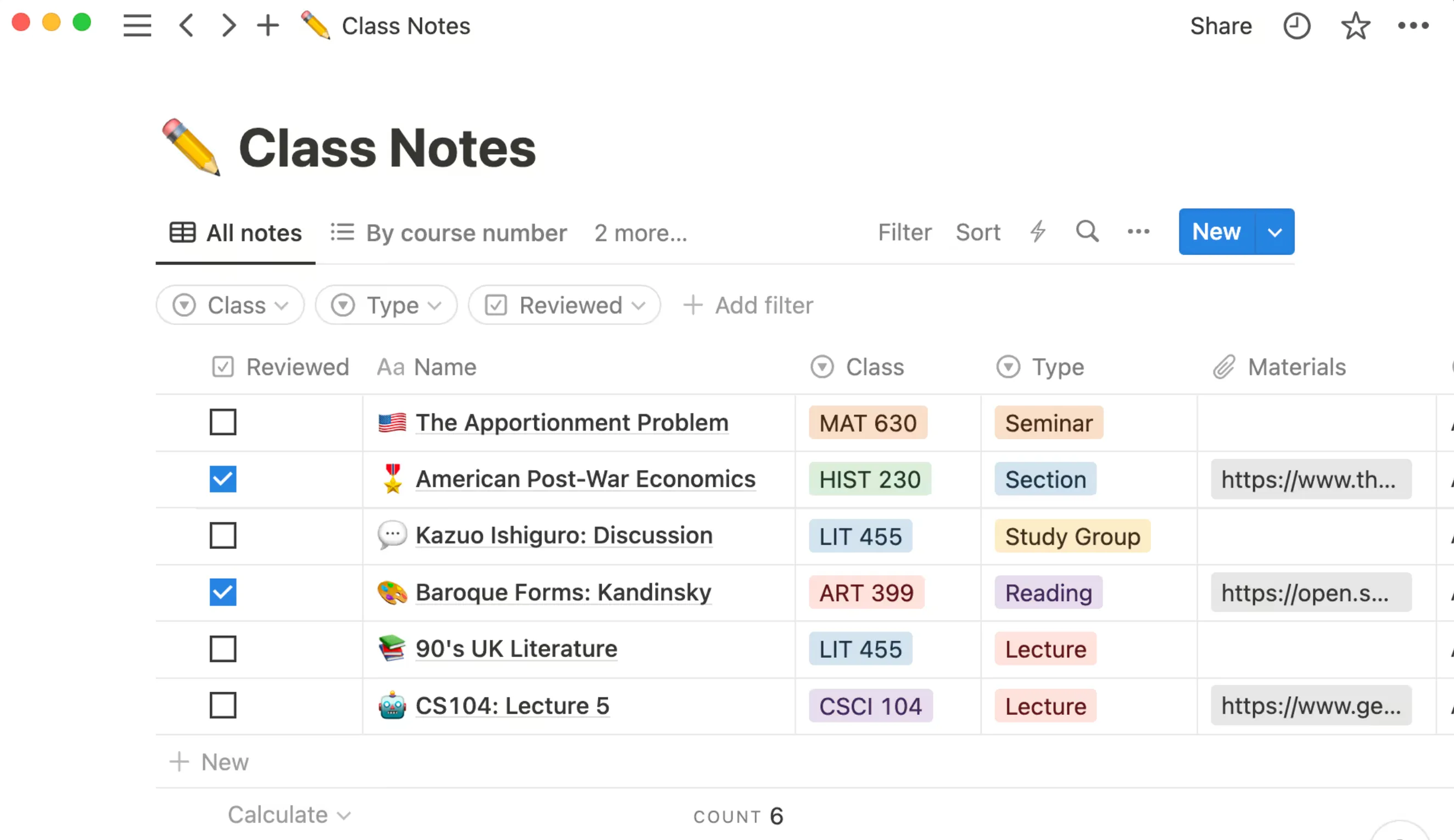Go back with the left arrow
Screen dimensions: 1454x840
[186, 26]
